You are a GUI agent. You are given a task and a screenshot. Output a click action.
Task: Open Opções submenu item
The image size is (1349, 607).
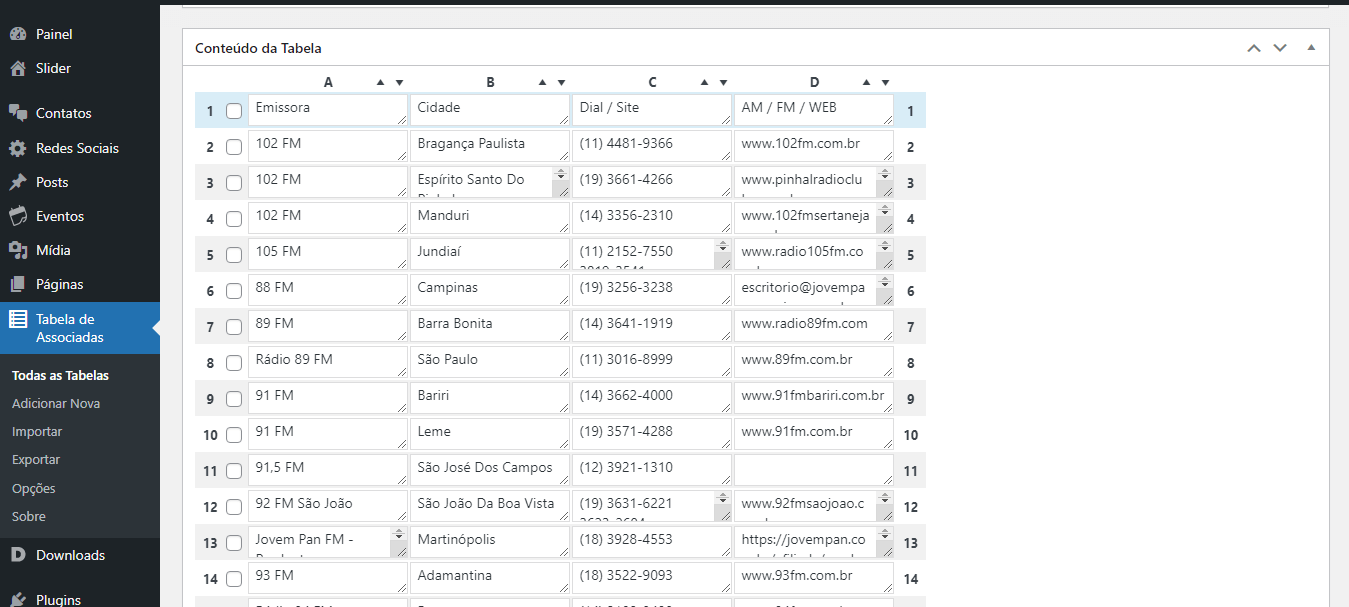pyautogui.click(x=34, y=488)
